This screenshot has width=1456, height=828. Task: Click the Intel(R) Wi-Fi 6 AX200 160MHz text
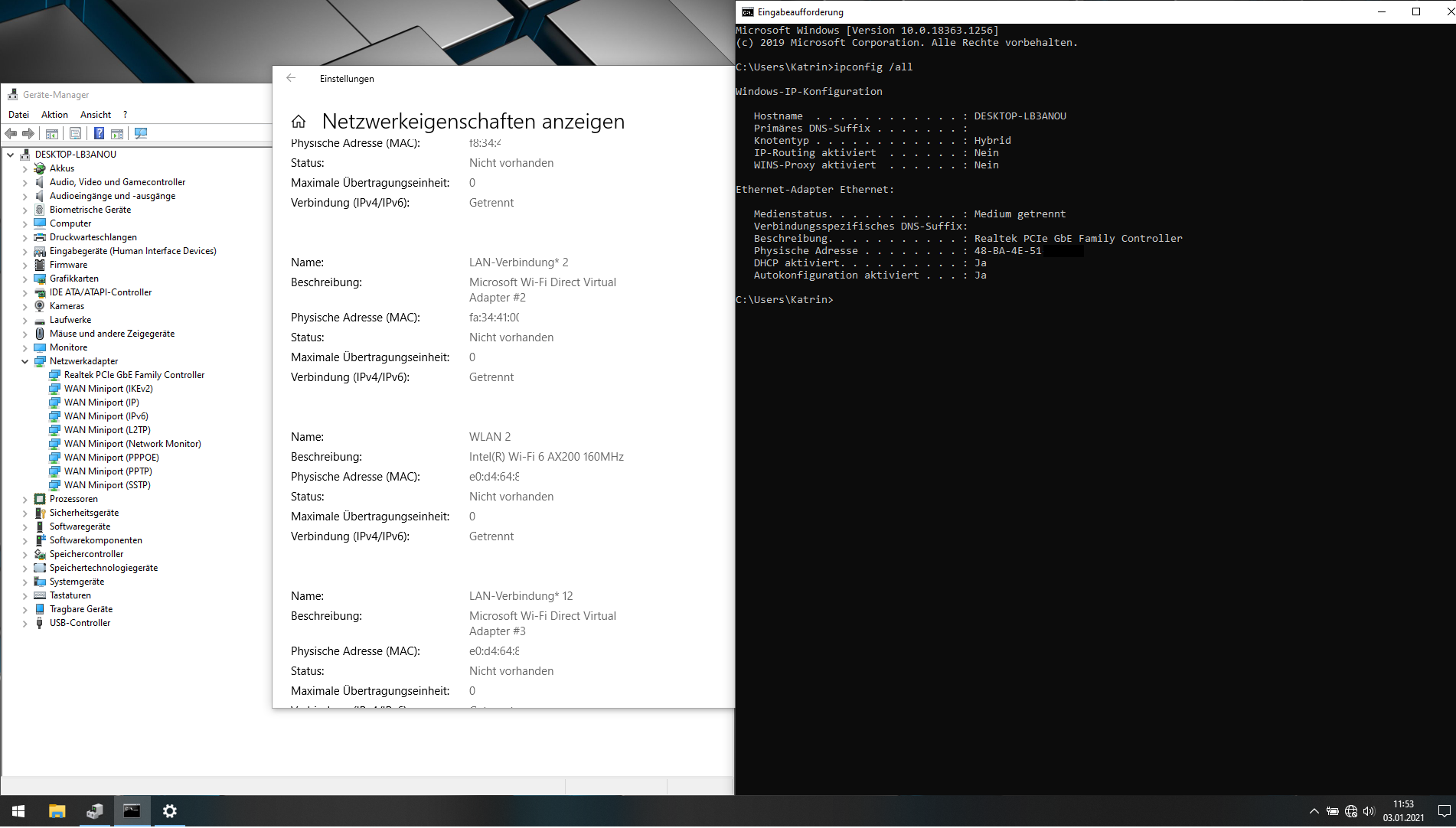pyautogui.click(x=547, y=457)
